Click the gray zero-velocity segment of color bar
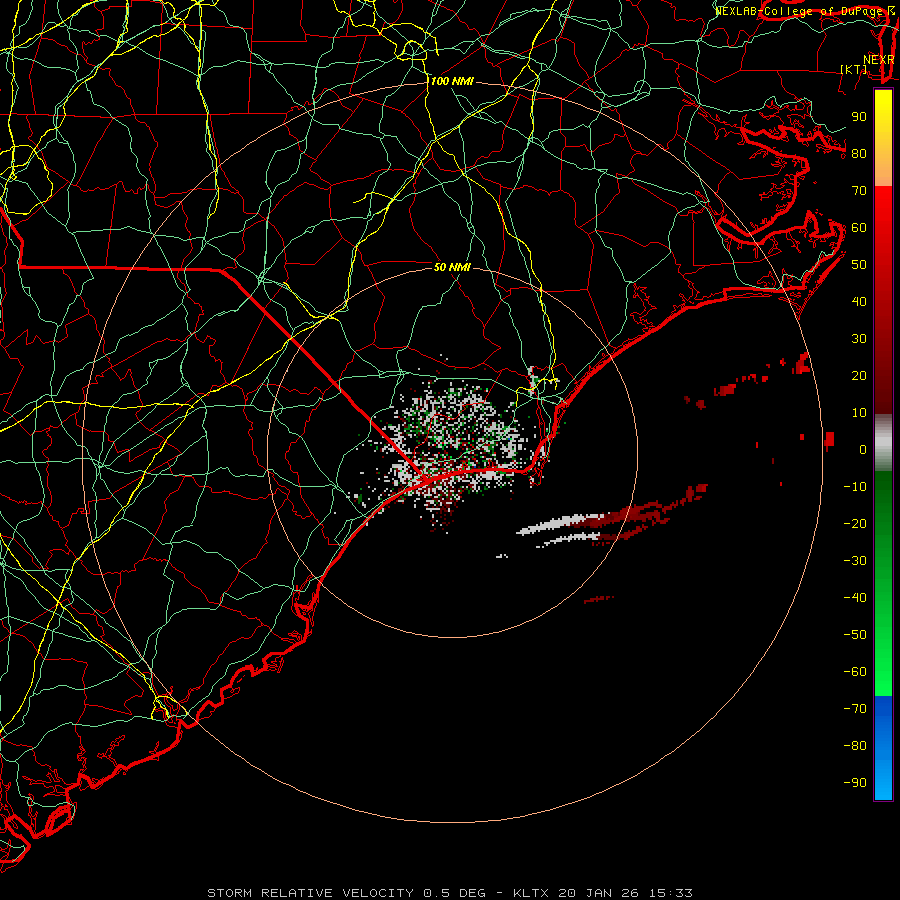The image size is (900, 900). (883, 443)
